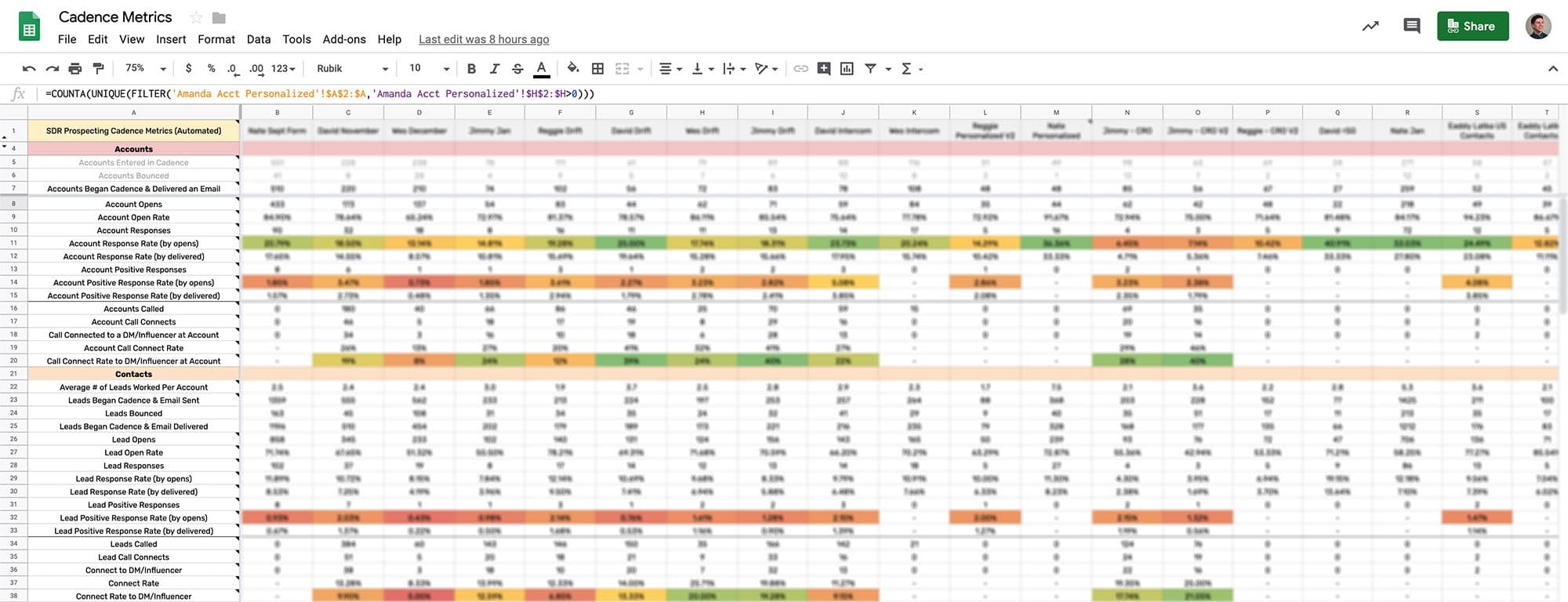Select row 22 header

13,387
